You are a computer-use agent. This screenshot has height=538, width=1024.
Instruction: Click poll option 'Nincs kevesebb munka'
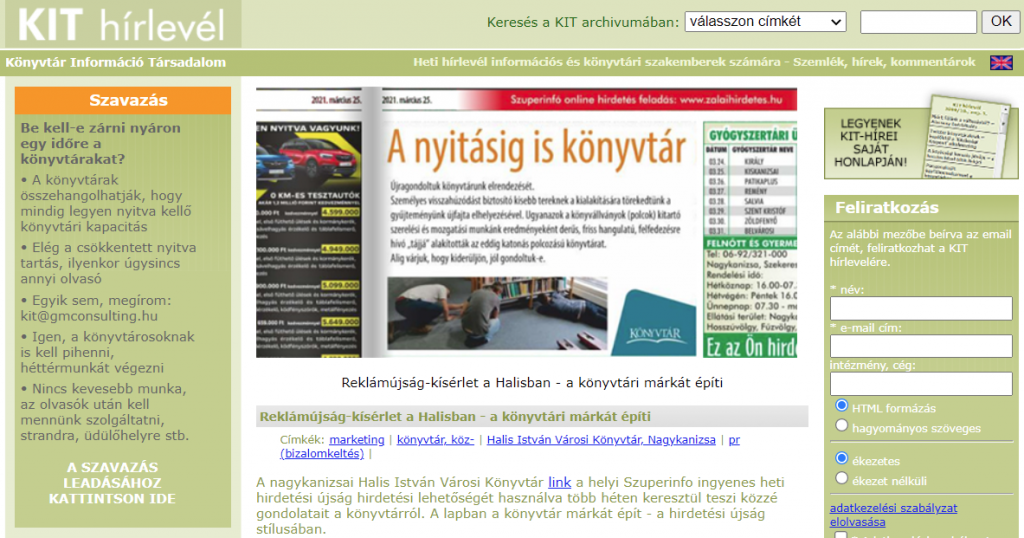tap(104, 412)
